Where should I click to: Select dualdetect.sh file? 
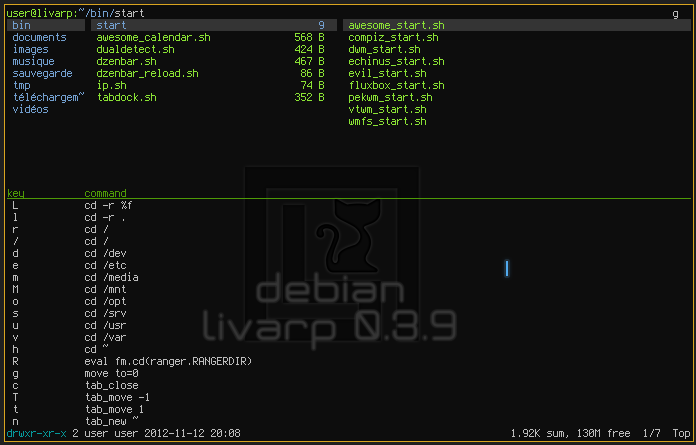(135, 49)
